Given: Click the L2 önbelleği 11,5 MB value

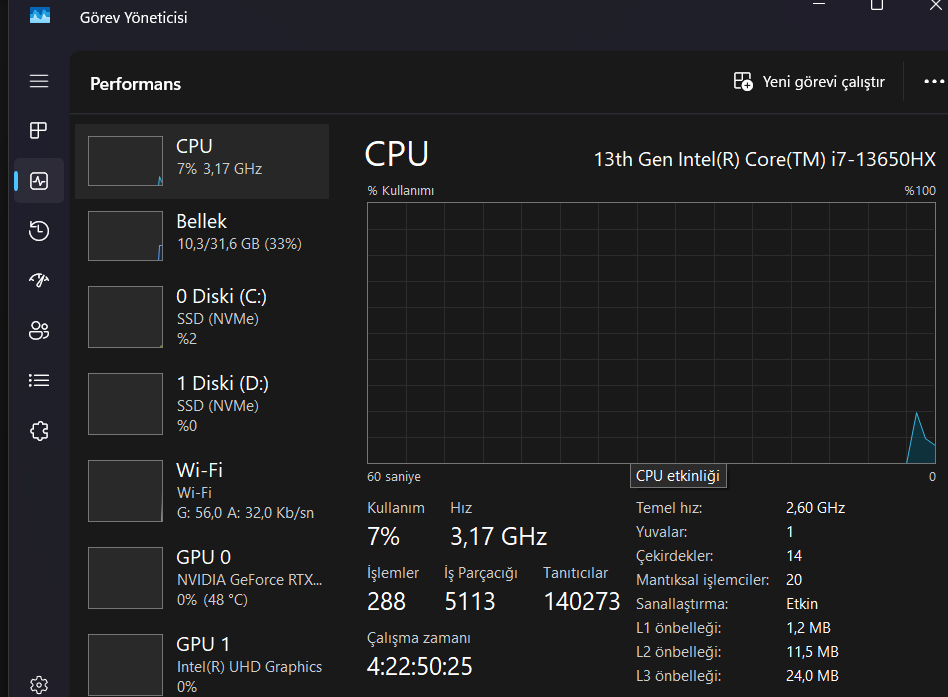Looking at the screenshot, I should pyautogui.click(x=812, y=652).
